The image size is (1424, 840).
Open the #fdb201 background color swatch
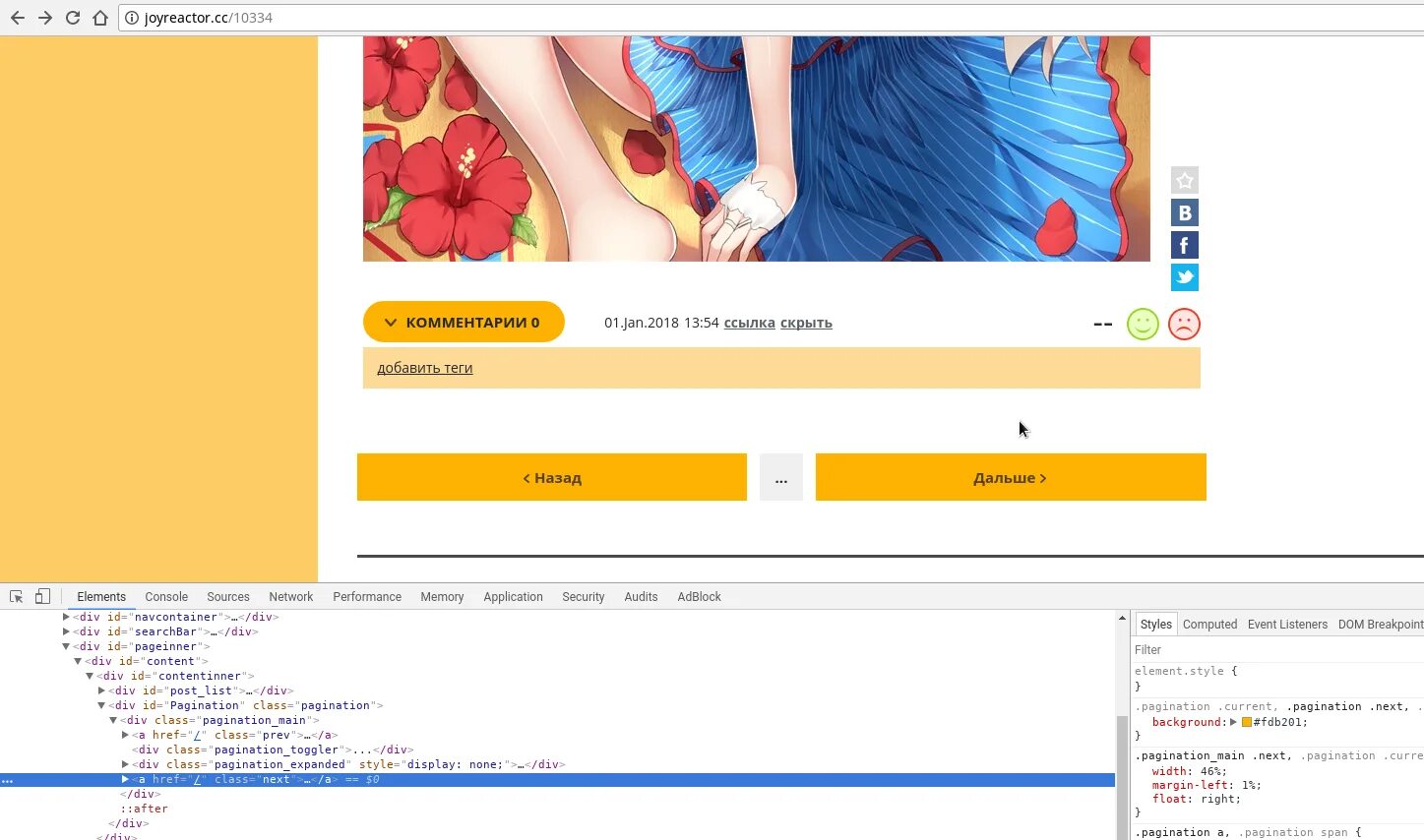(1247, 722)
